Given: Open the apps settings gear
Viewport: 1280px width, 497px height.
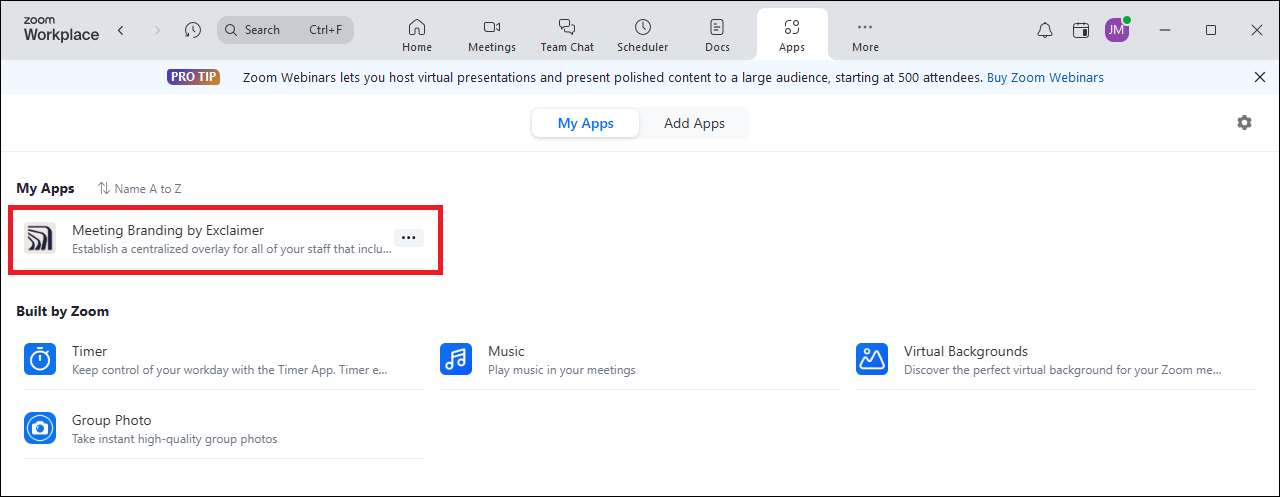Looking at the screenshot, I should coord(1244,123).
